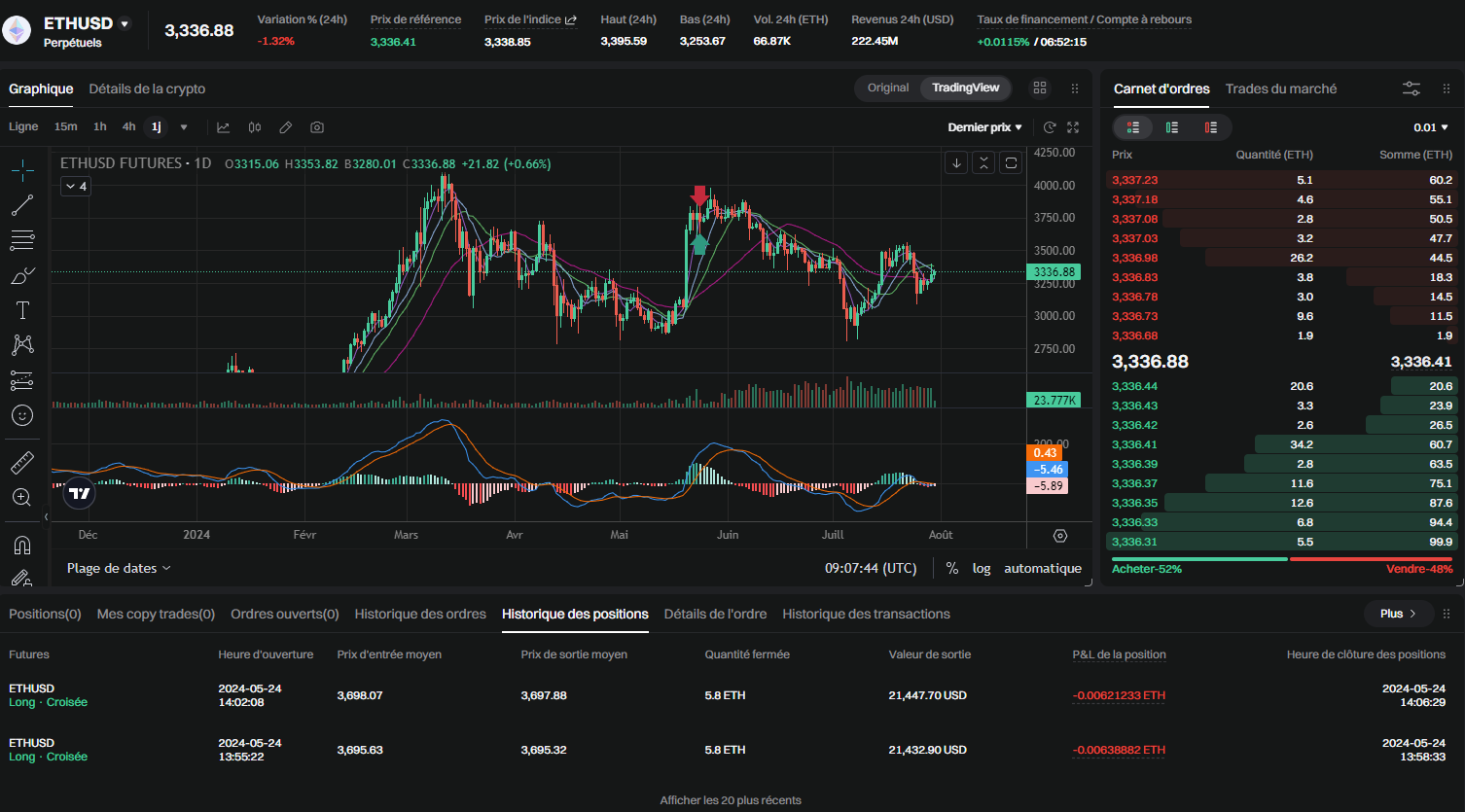Click the Plus button in positions panel
This screenshot has height=812, width=1465.
coord(1398,614)
